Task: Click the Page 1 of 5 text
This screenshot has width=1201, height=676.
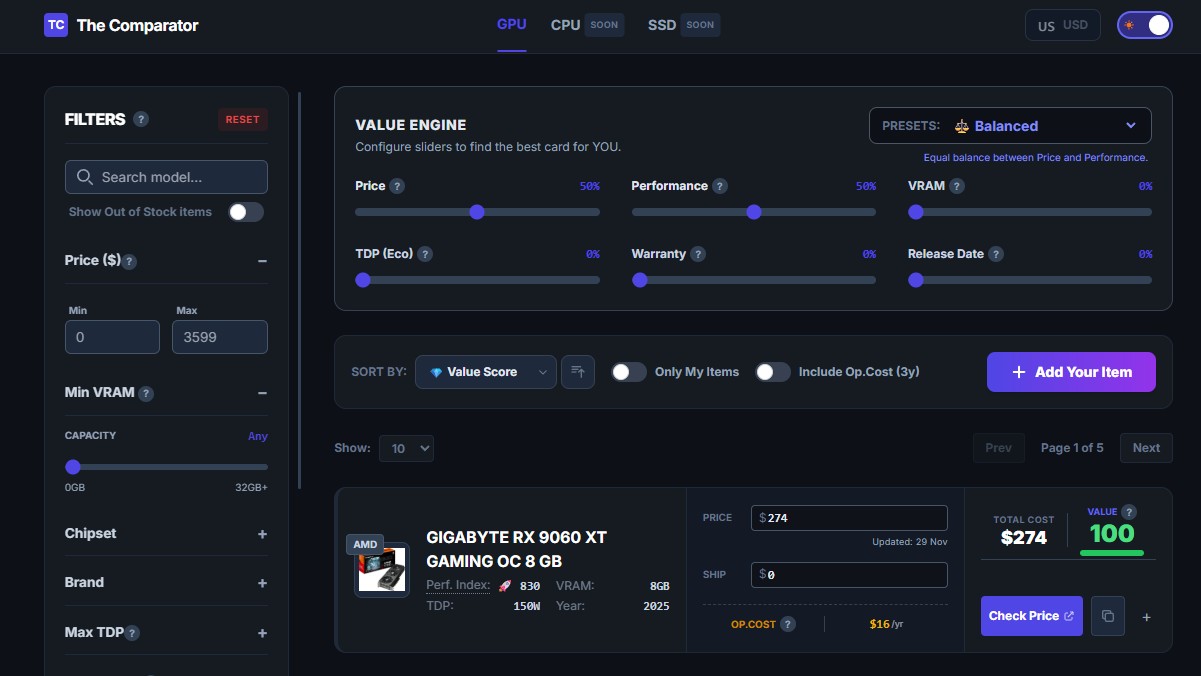Action: 1072,448
